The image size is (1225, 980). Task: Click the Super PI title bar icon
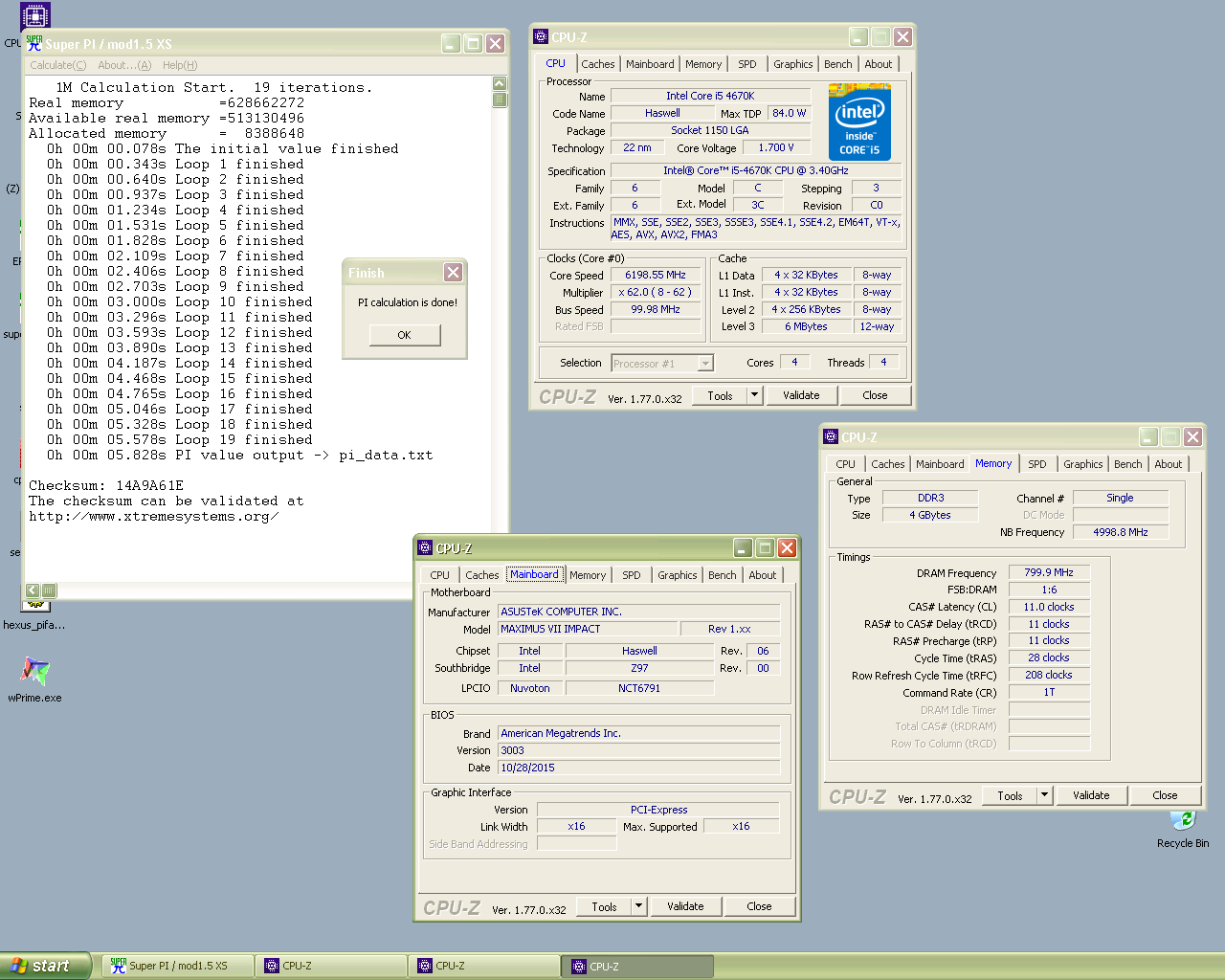tap(34, 44)
